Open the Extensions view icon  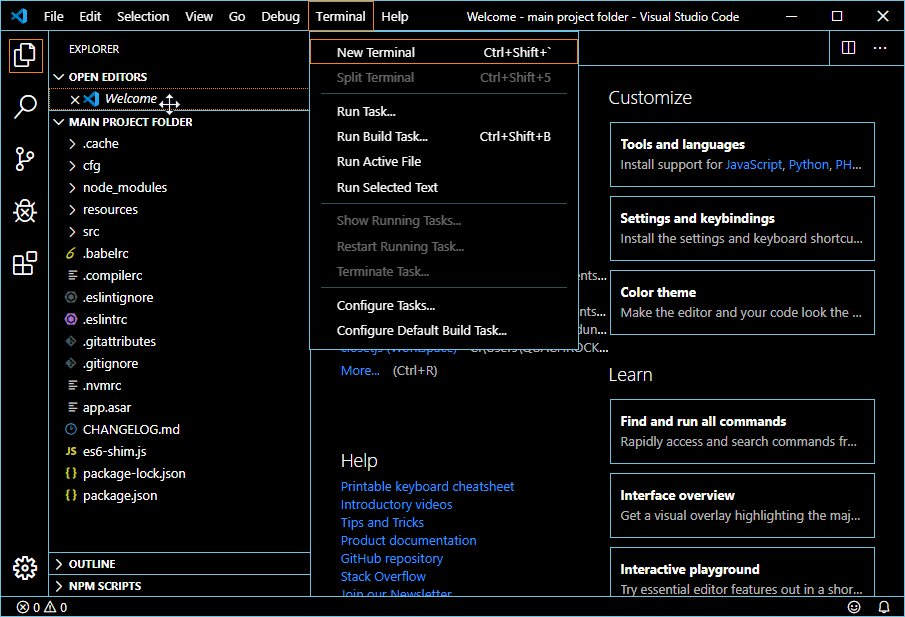(x=25, y=263)
